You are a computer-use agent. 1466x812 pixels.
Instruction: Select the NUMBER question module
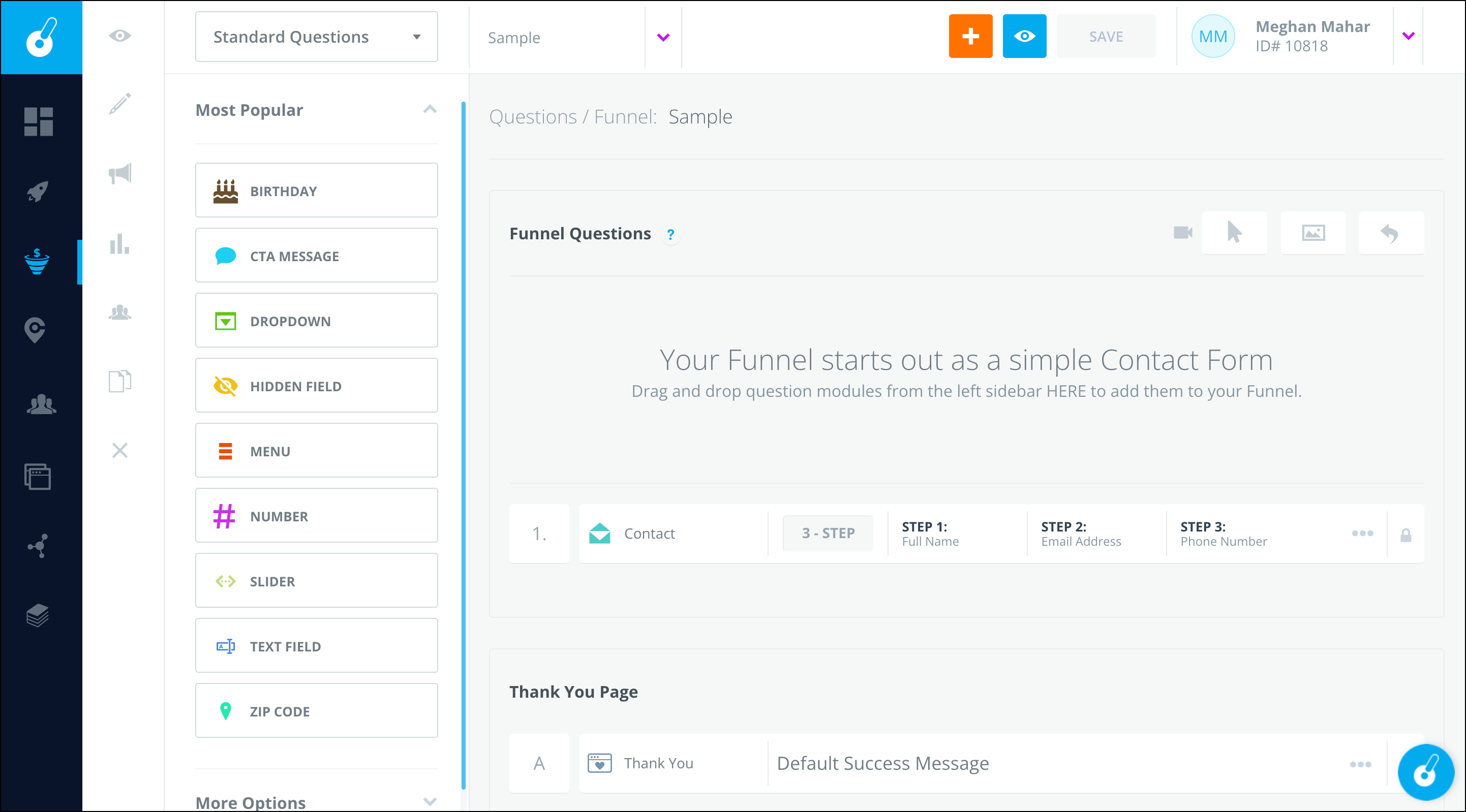316,516
